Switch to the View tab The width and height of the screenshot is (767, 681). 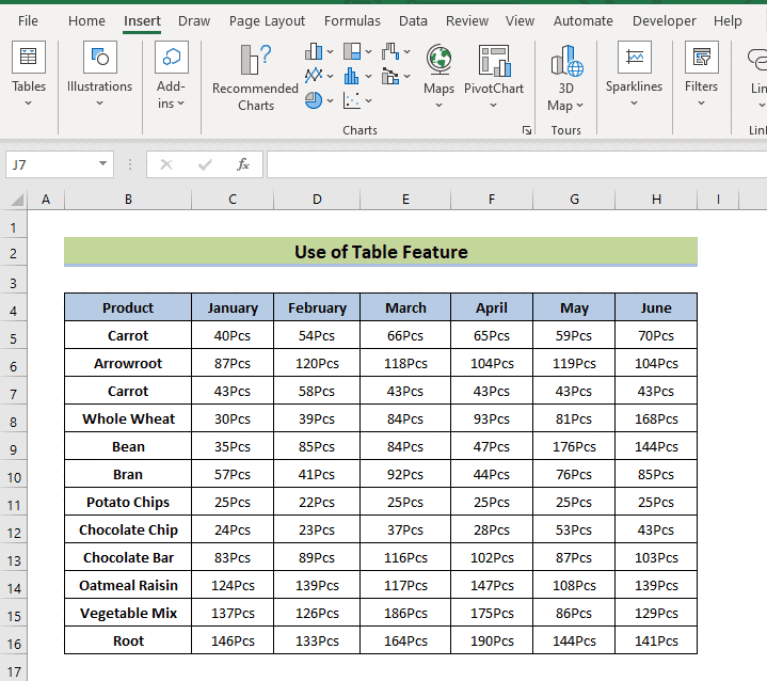point(520,21)
